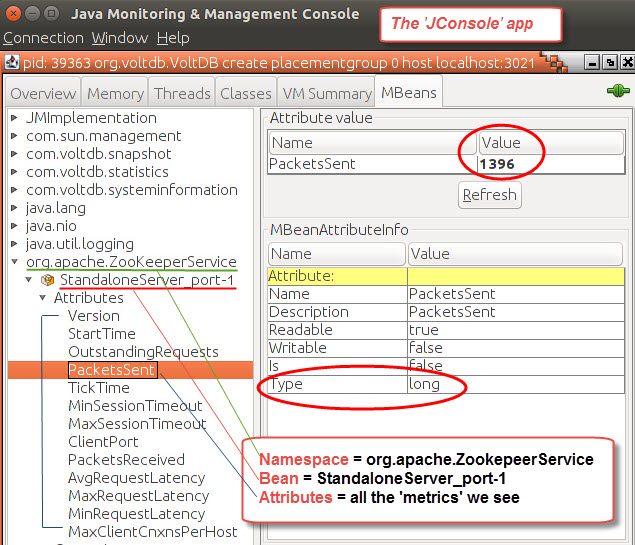Switch to the Threads tab

click(182, 94)
